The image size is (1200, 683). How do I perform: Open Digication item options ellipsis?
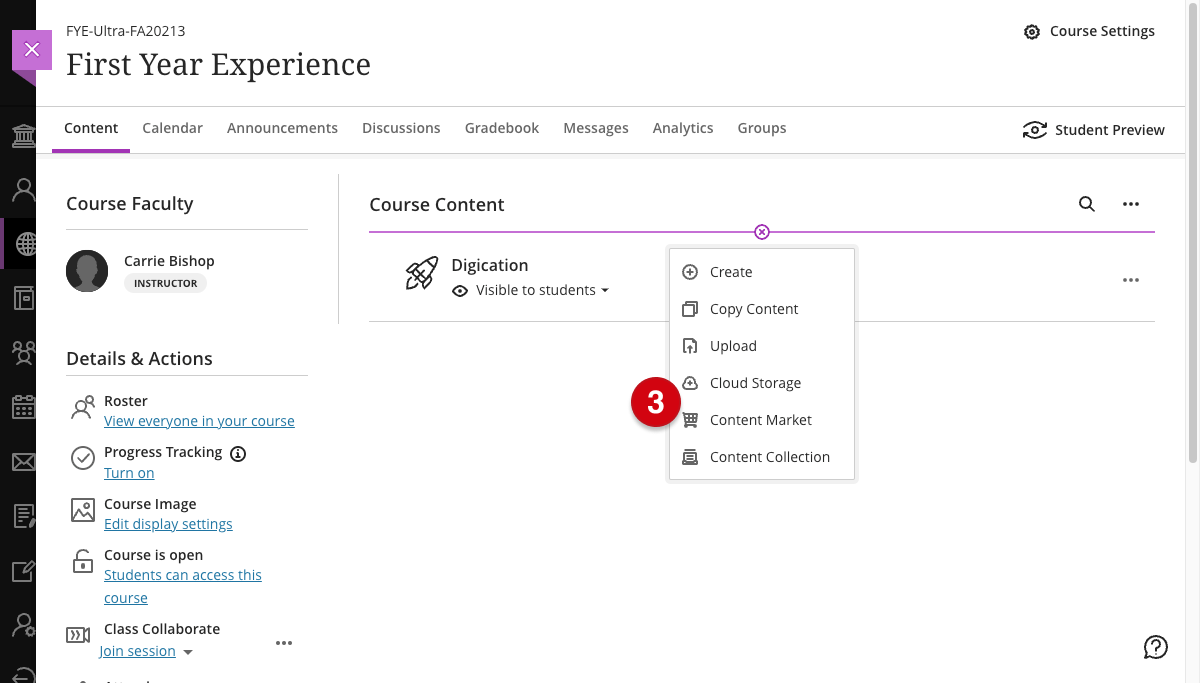point(1131,280)
